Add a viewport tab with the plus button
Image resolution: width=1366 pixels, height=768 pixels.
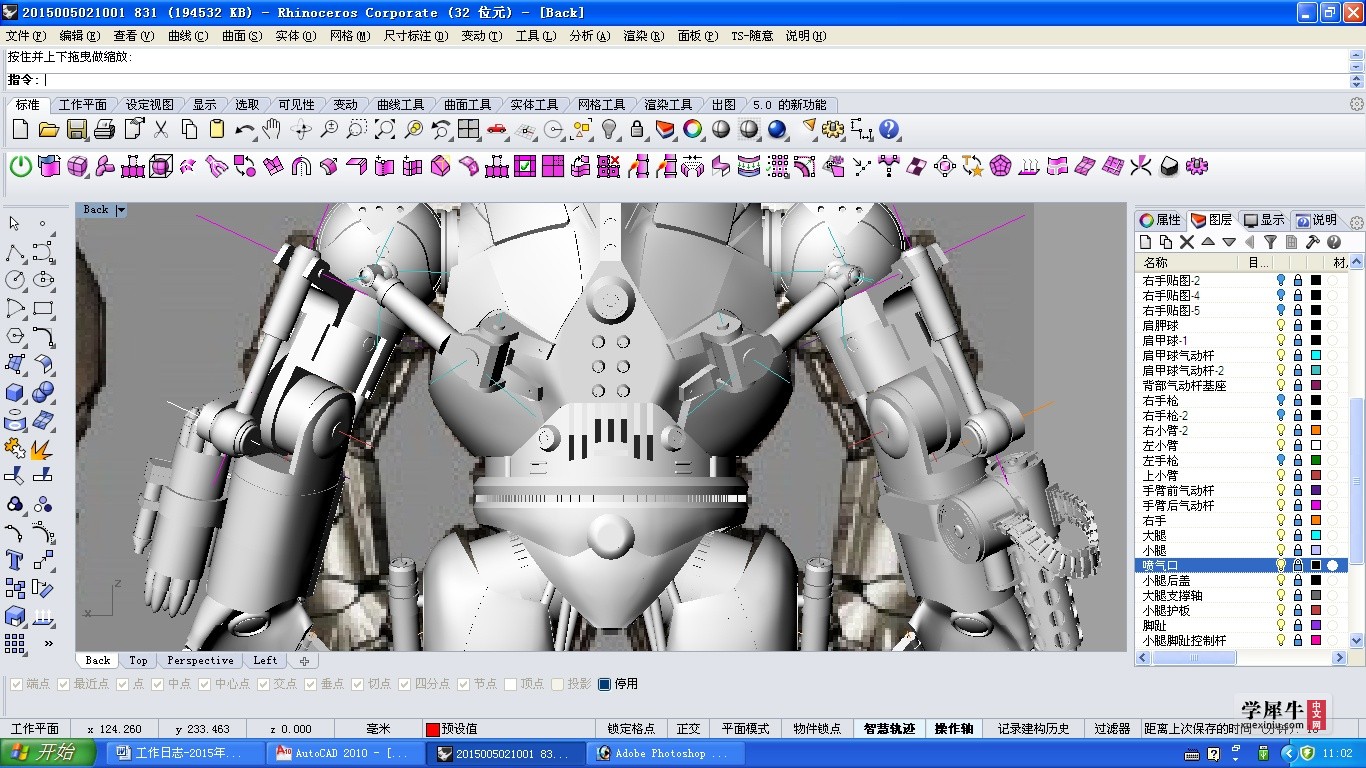pyautogui.click(x=304, y=661)
